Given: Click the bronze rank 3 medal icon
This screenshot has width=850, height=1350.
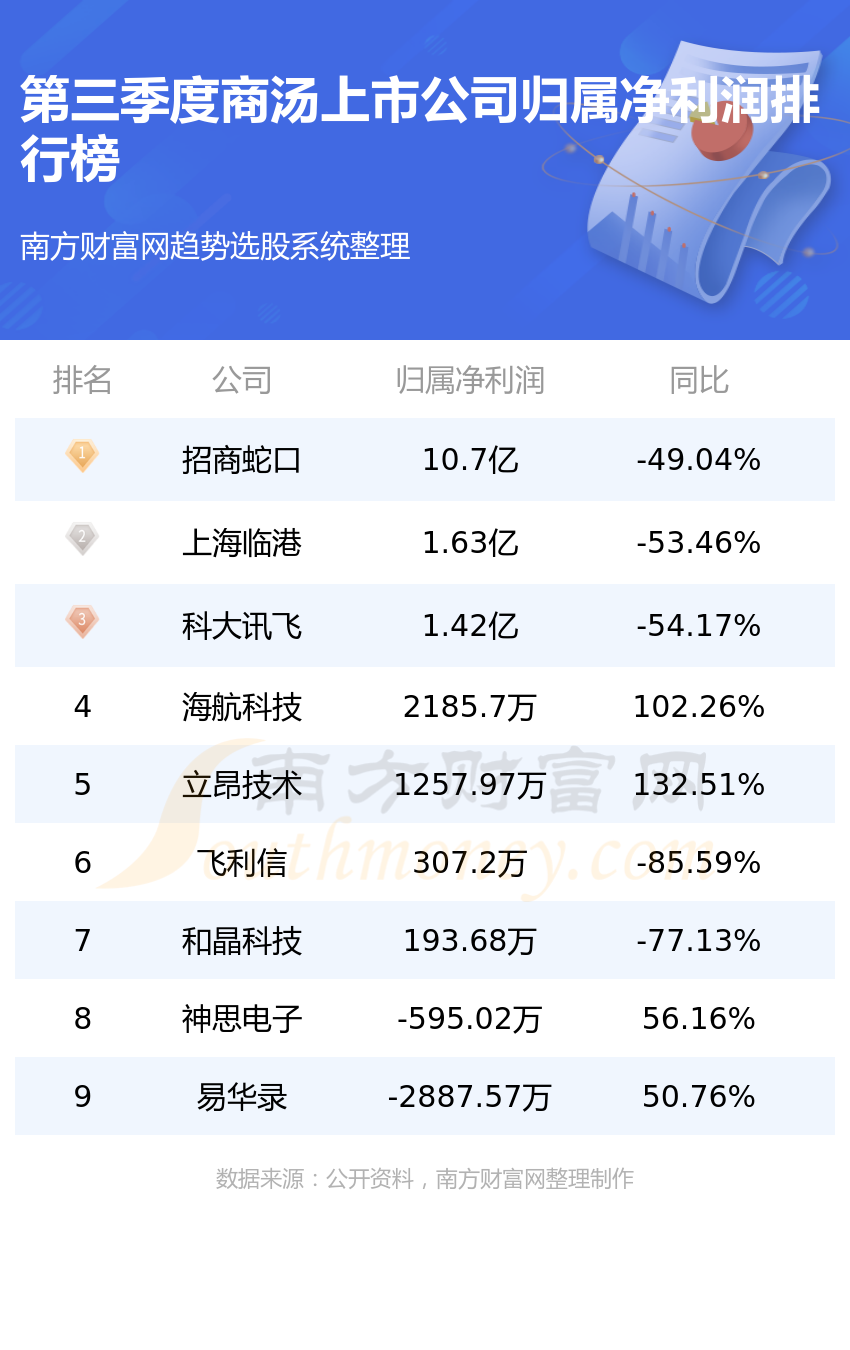Looking at the screenshot, I should (x=82, y=621).
